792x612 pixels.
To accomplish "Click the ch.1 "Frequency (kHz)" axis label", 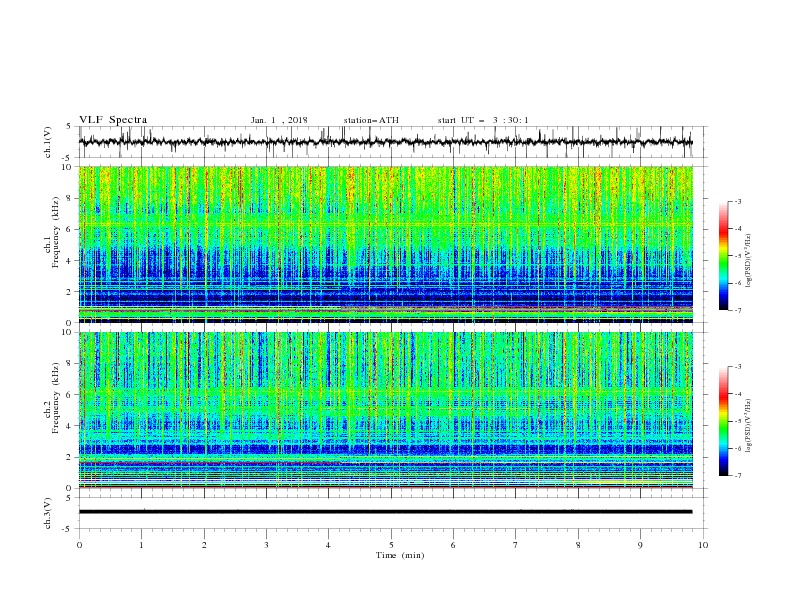I will pos(56,232).
